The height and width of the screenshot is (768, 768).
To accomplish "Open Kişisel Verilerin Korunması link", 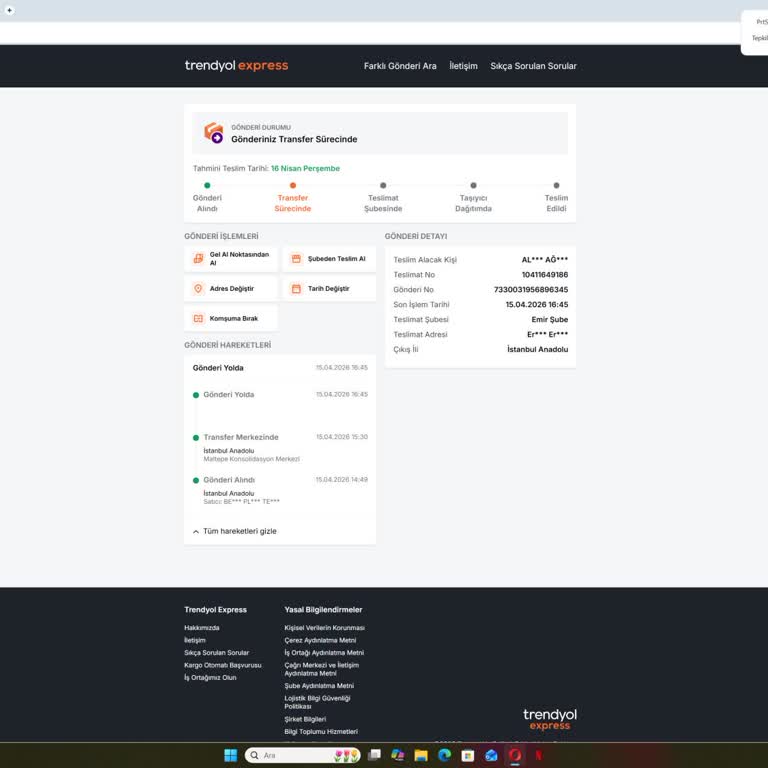I will point(324,627).
